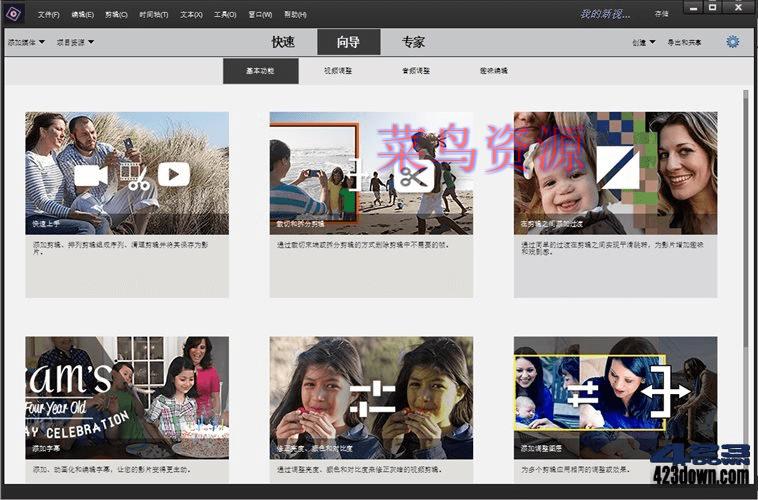Click sliders icon on brightness contrast card

tap(372, 399)
